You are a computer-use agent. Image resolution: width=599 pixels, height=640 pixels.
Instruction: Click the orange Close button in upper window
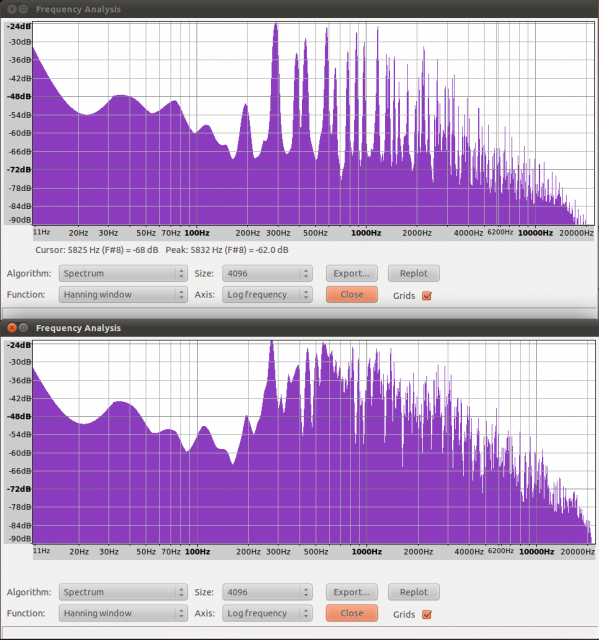click(x=352, y=295)
